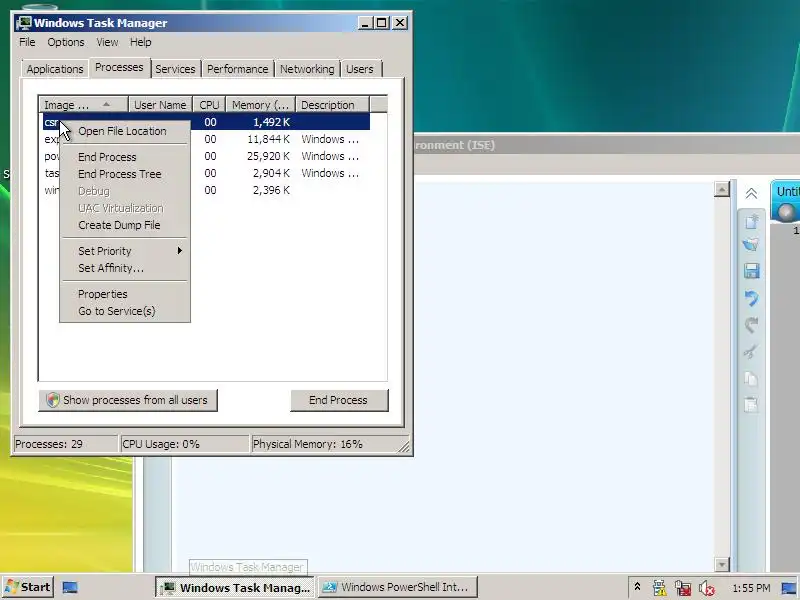Viewport: 800px width, 600px height.
Task: Sort by Image Name column header
Action: click(x=83, y=105)
